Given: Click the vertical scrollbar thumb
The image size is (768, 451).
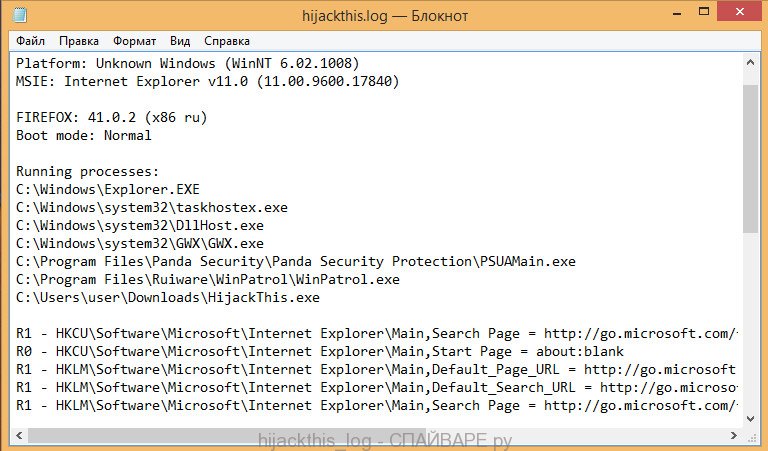Looking at the screenshot, I should pos(750,159).
